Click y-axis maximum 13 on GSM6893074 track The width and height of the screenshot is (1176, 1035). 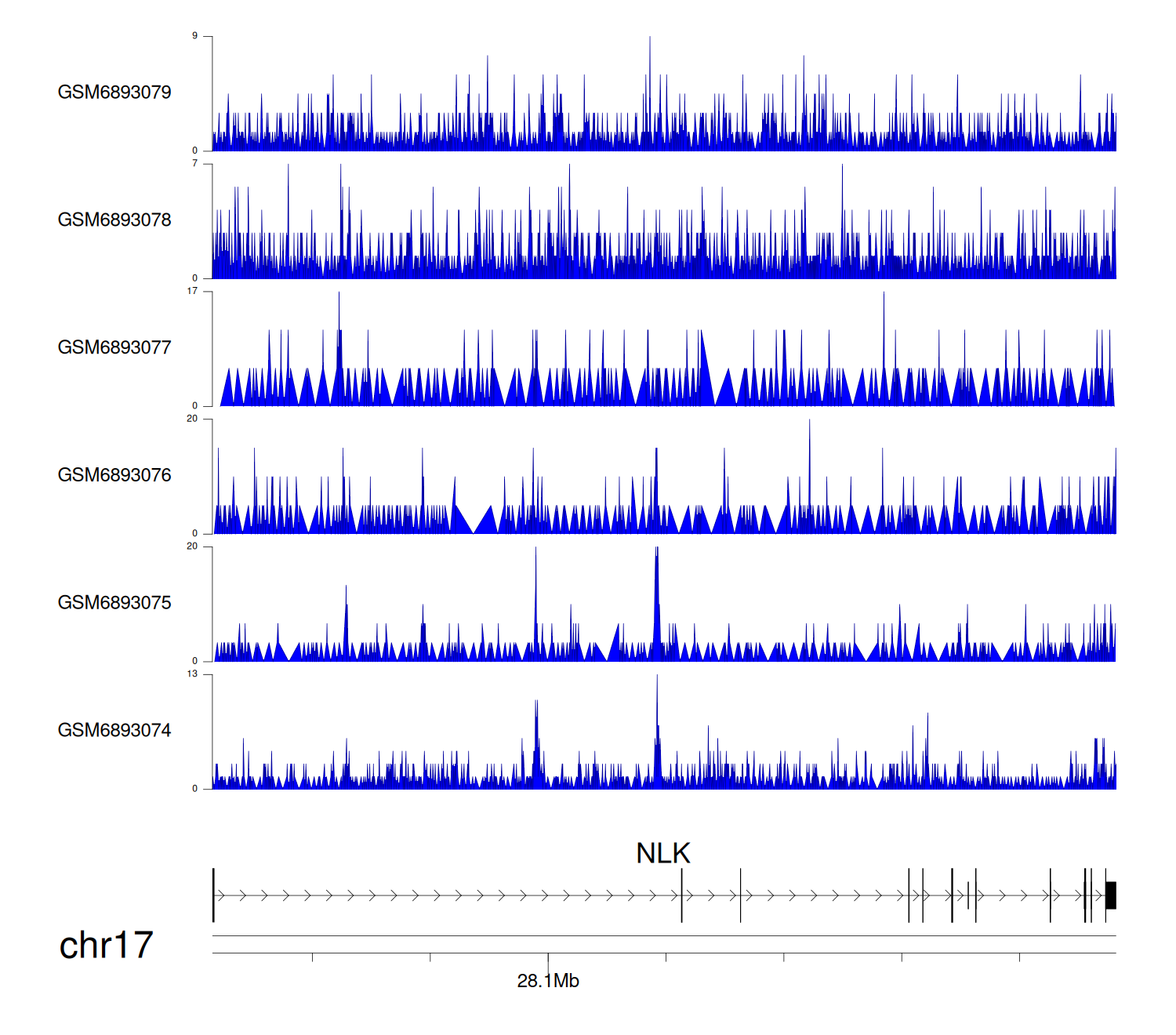(x=192, y=674)
